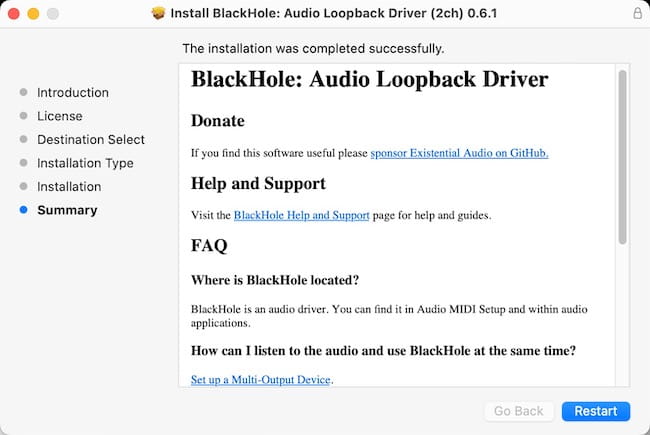
Task: Close the installer window
Action: point(13,14)
